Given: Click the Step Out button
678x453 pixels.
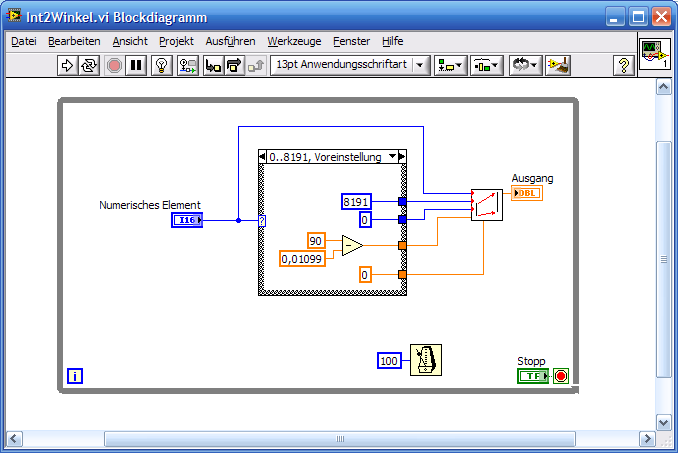Looking at the screenshot, I should (256, 66).
